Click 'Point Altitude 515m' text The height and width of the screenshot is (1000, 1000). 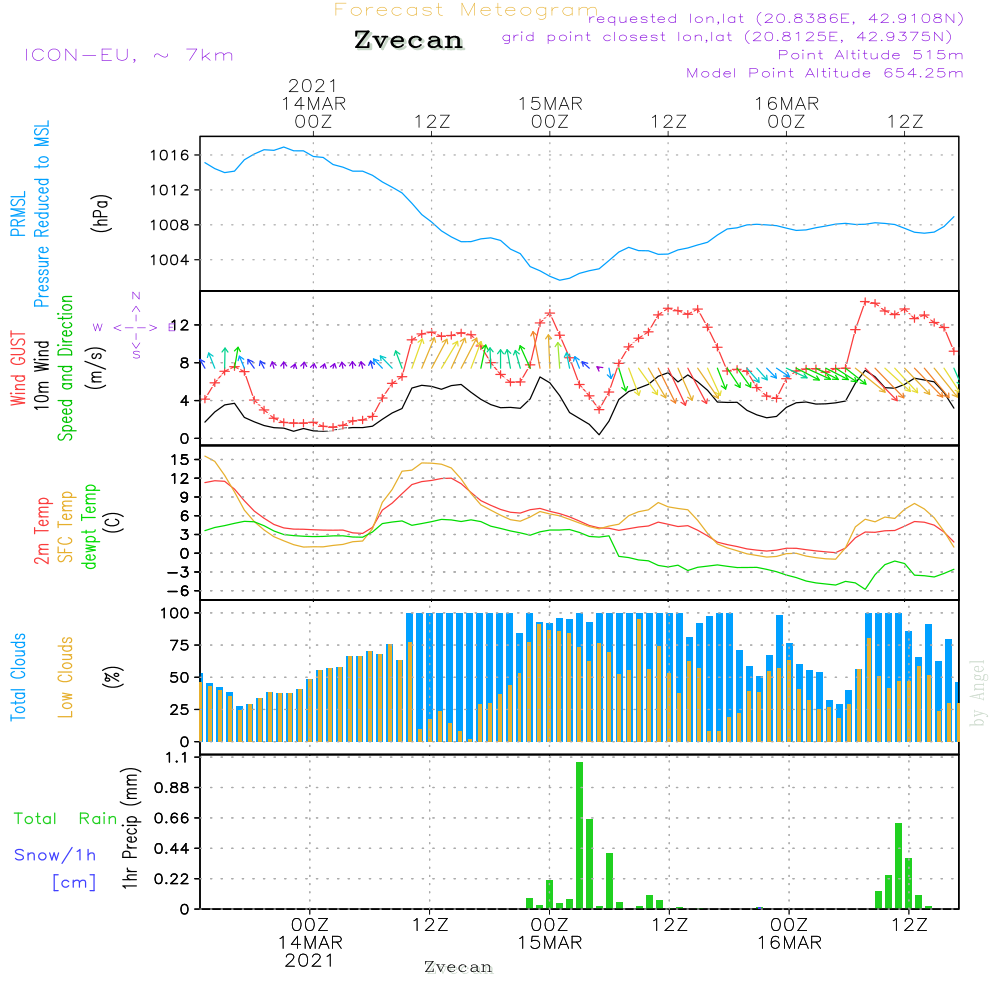pyautogui.click(x=871, y=55)
